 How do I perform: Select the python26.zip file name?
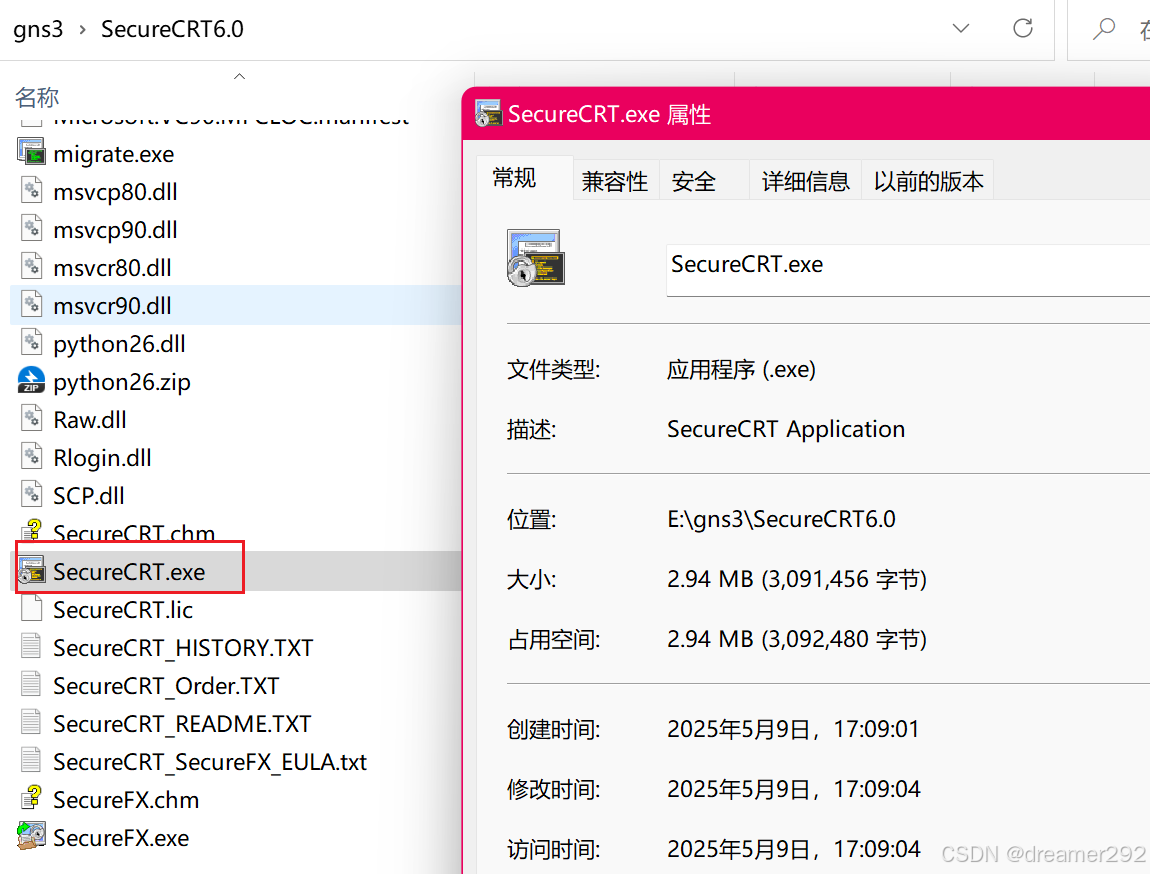(122, 382)
